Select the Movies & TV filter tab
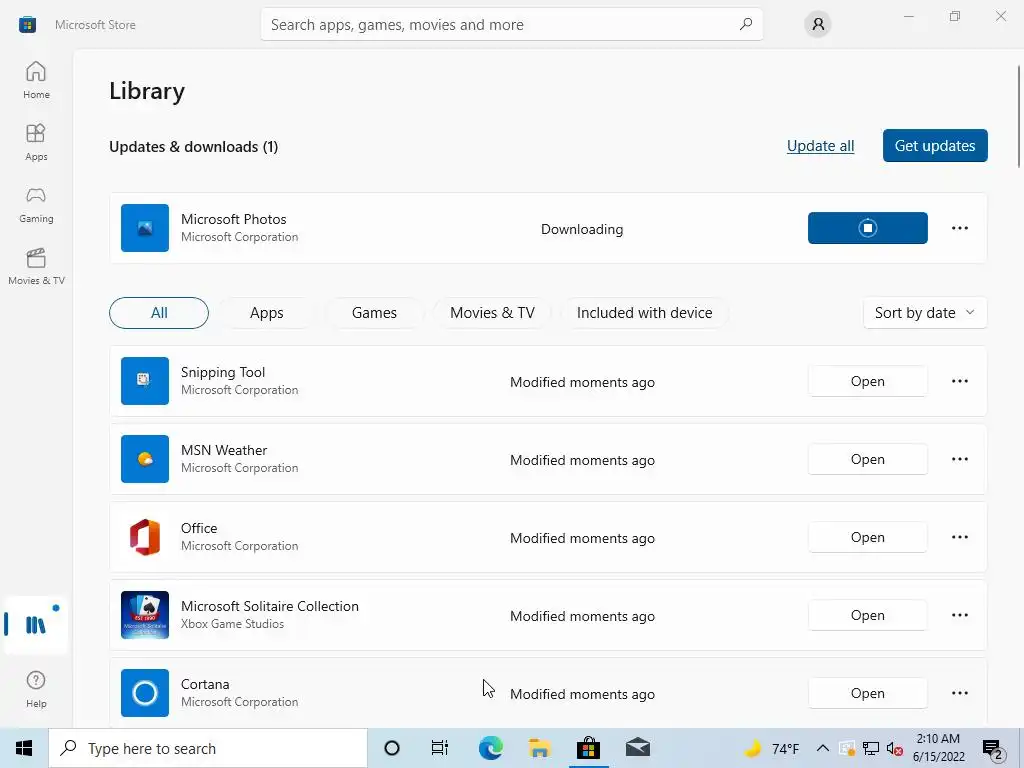This screenshot has width=1024, height=768. [x=492, y=313]
